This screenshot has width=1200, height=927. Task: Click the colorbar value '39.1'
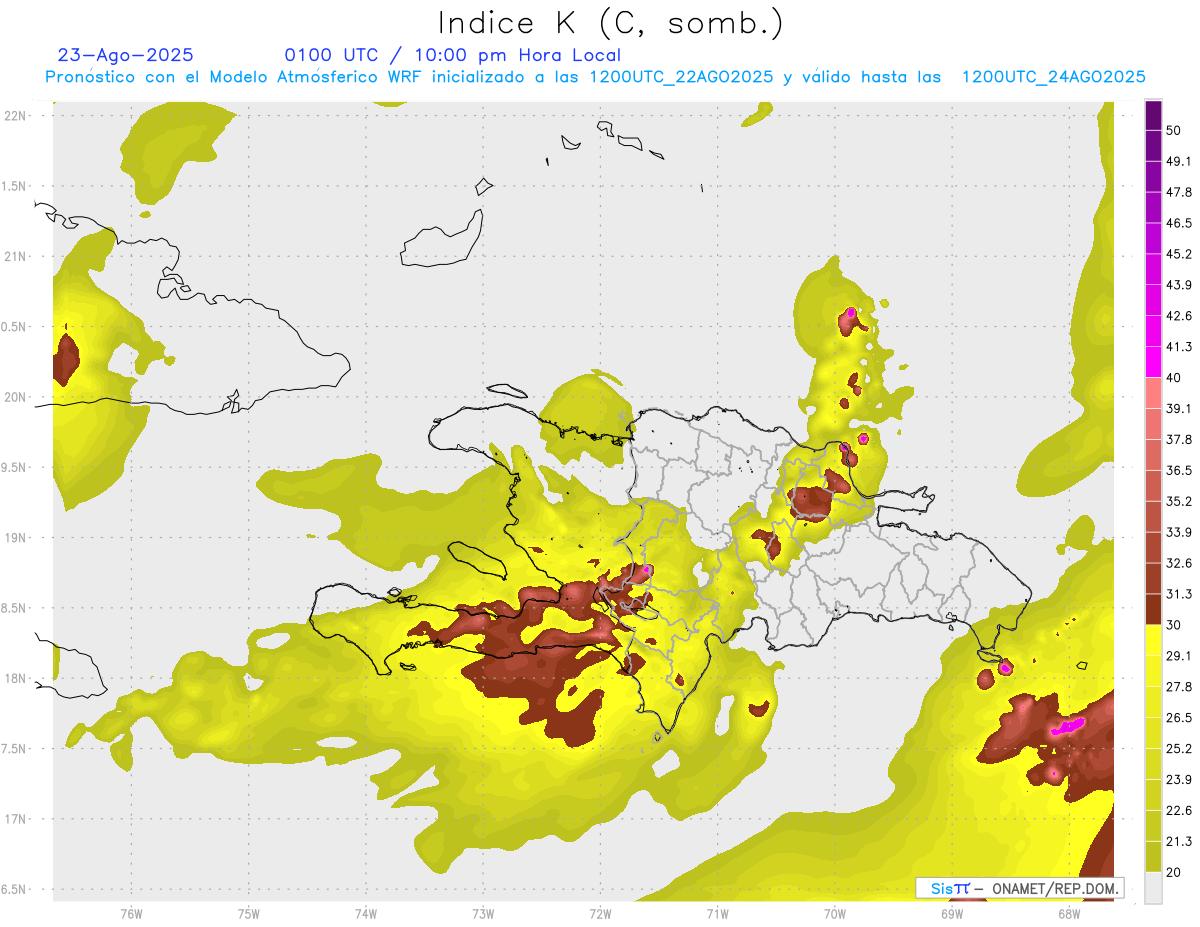1179,408
